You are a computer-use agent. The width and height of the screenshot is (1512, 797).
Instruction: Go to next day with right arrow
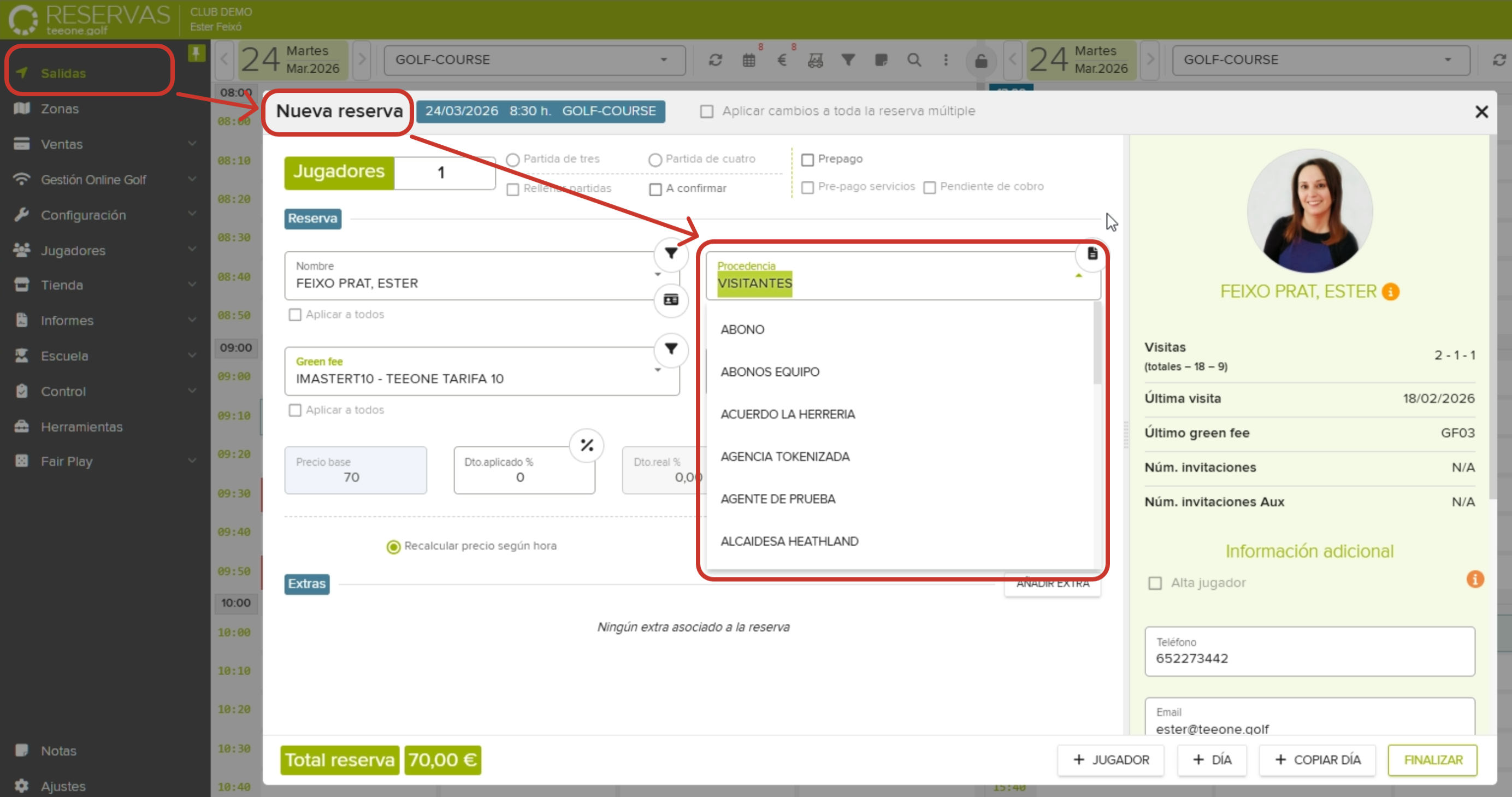[362, 60]
